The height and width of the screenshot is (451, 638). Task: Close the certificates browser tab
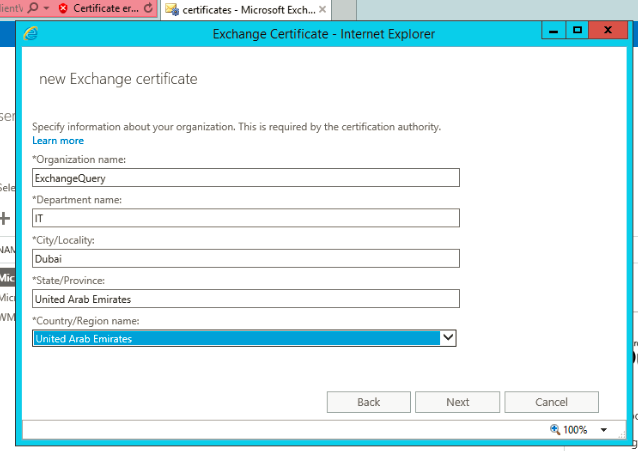(322, 9)
